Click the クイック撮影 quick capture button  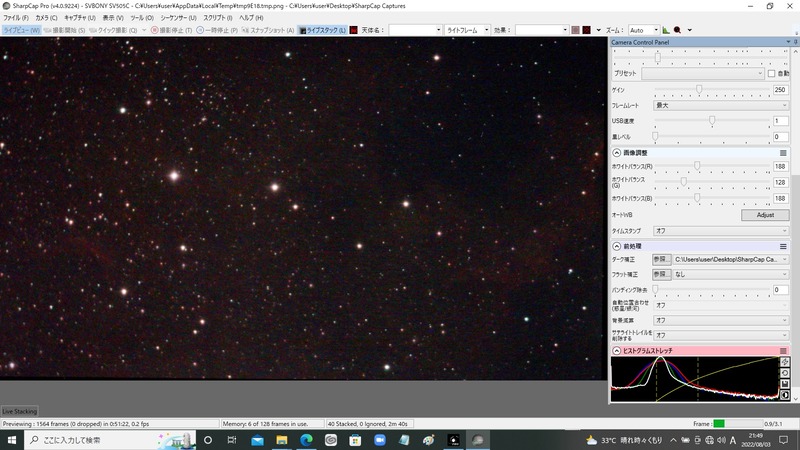tap(113, 30)
